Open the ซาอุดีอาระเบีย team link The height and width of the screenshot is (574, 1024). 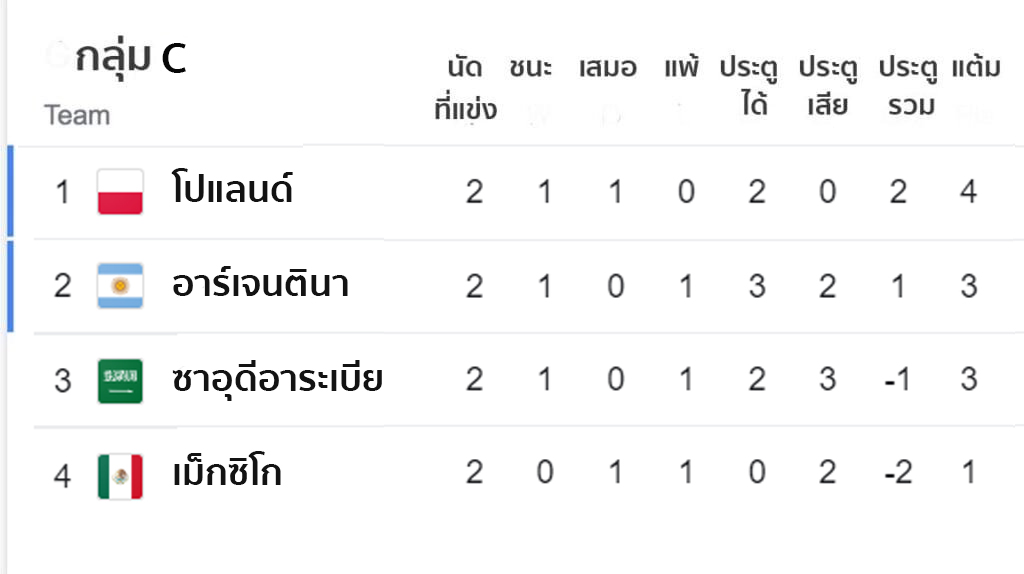[277, 379]
